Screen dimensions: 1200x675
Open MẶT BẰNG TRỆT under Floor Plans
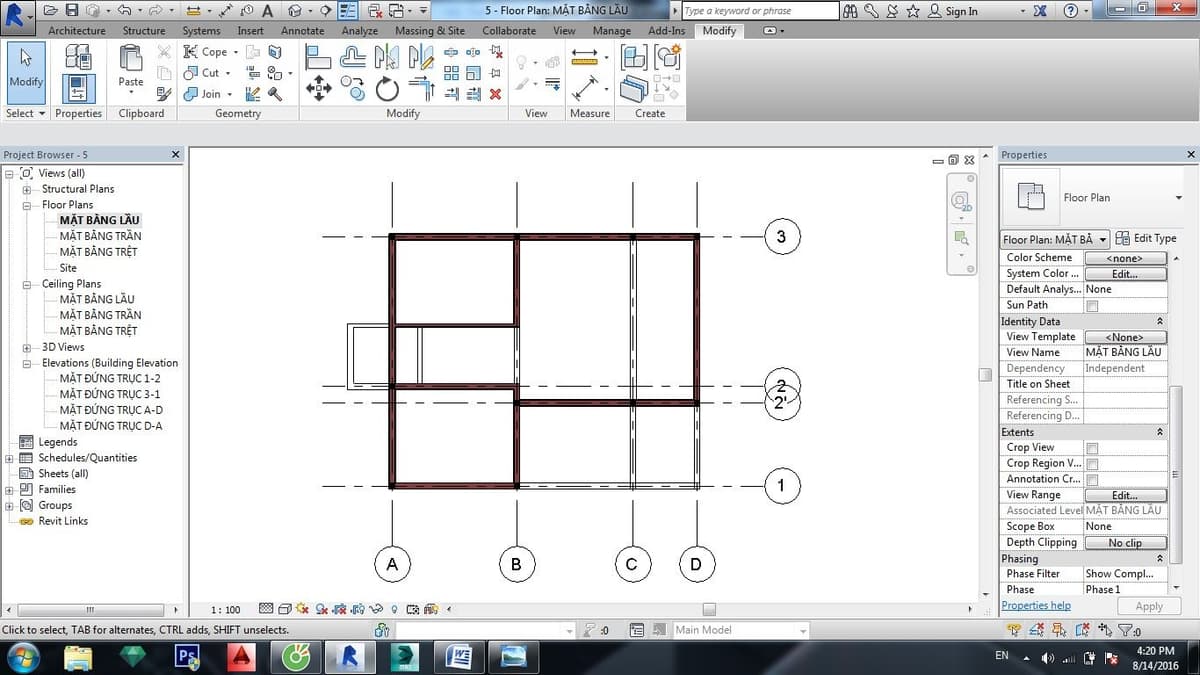[x=98, y=252]
